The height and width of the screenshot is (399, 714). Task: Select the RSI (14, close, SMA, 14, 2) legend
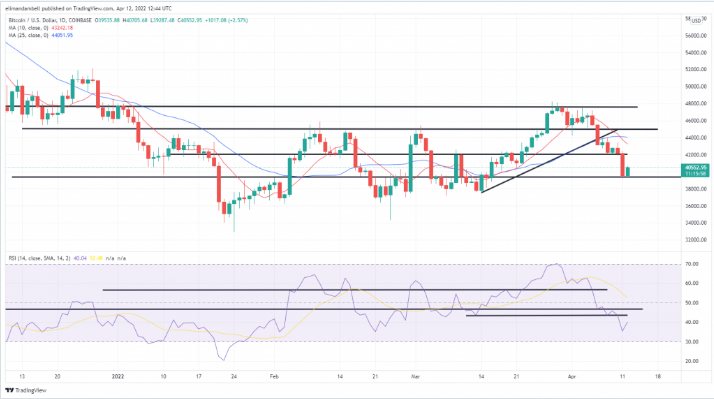[x=40, y=258]
